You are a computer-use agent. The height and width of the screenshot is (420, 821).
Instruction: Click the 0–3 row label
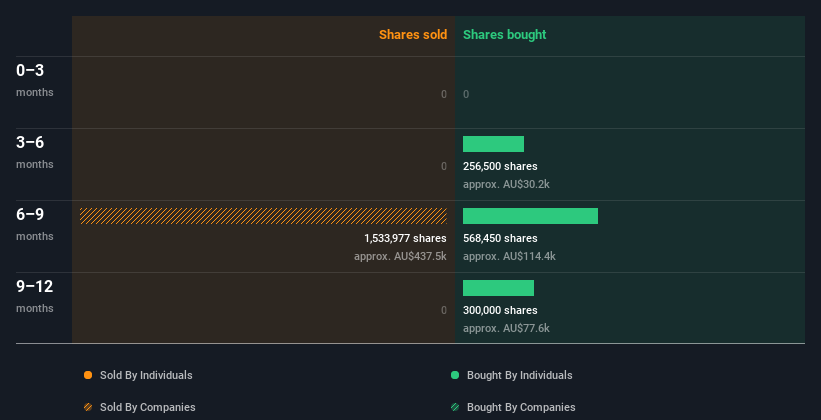pos(30,71)
